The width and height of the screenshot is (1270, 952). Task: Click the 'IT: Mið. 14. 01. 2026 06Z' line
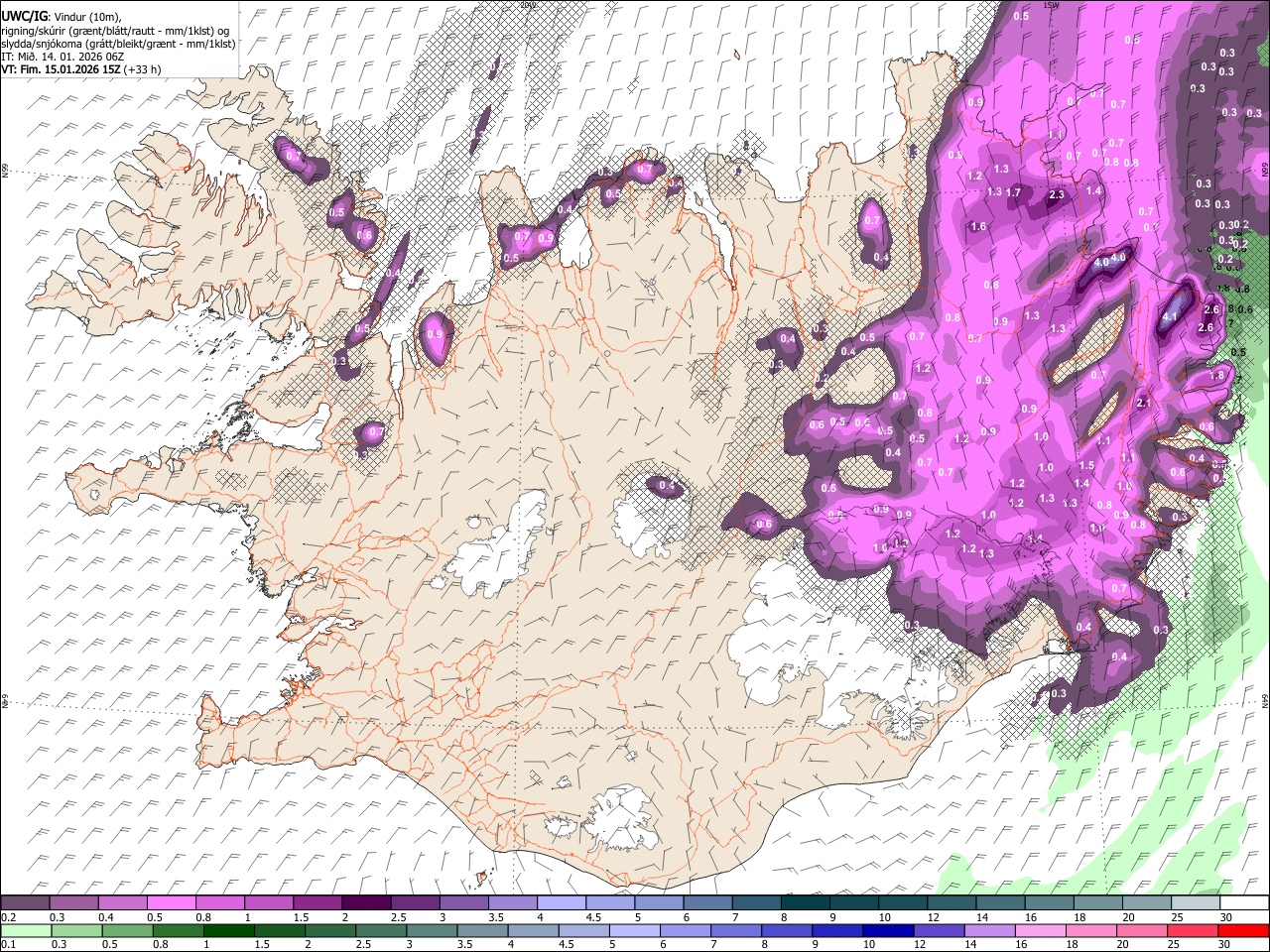68,57
